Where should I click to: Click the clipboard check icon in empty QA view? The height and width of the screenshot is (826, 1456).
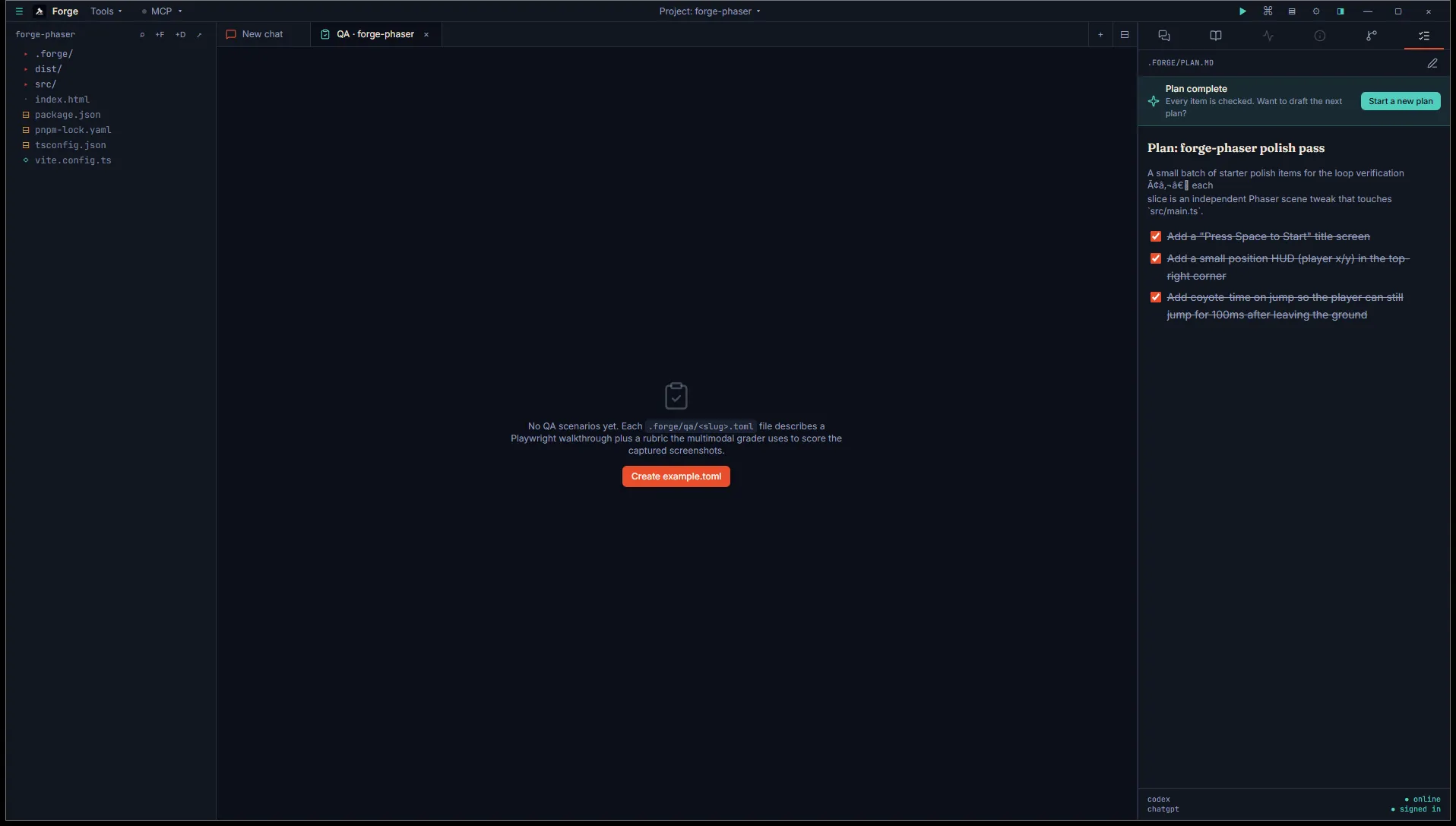[676, 396]
